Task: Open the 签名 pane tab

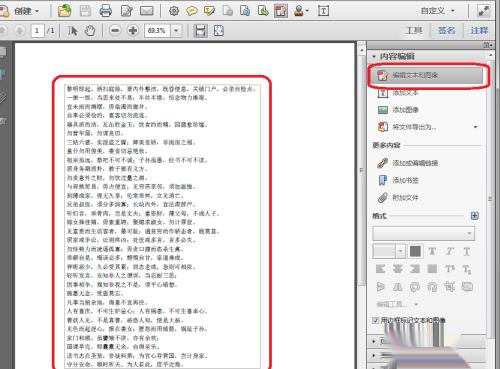Action: click(x=447, y=31)
